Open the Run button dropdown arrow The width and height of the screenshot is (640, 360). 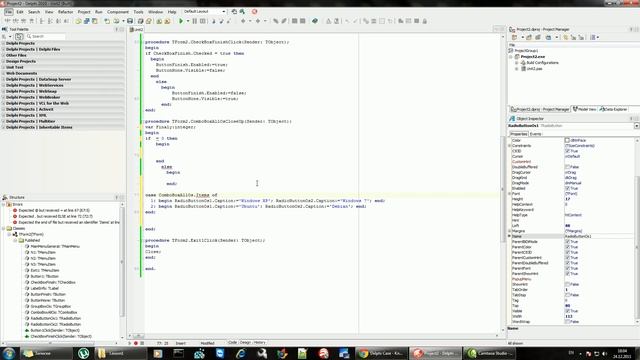pyautogui.click(x=188, y=21)
